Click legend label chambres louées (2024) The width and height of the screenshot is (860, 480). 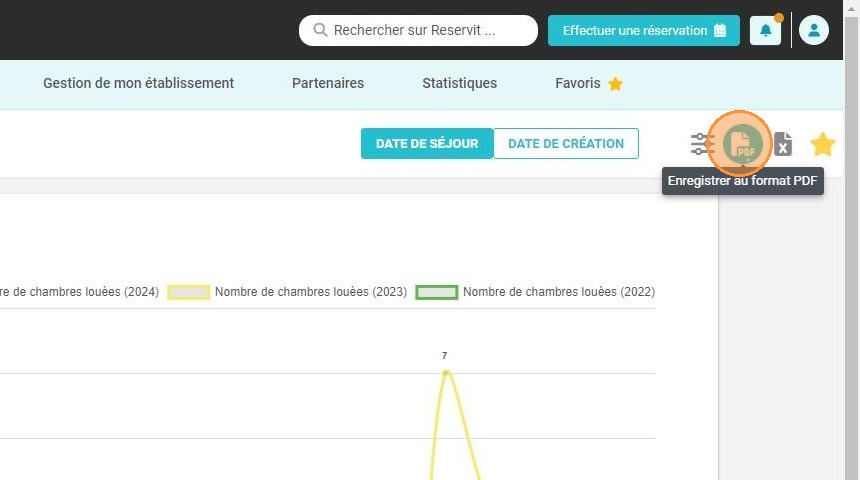tap(80, 292)
